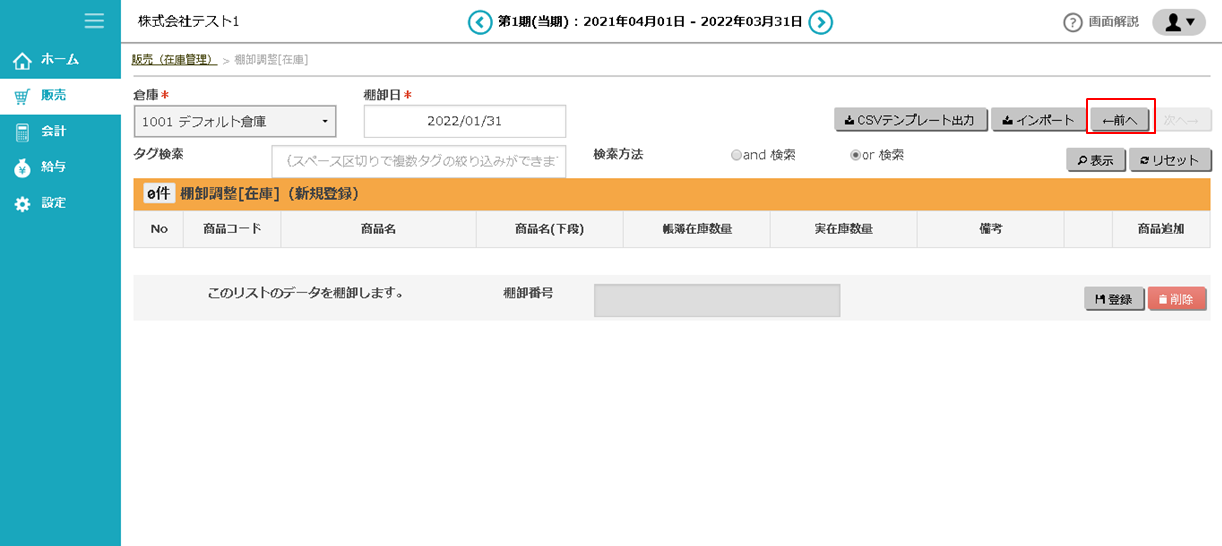This screenshot has width=1222, height=546.
Task: Open the 画面解説 help icon
Action: [x=1073, y=22]
